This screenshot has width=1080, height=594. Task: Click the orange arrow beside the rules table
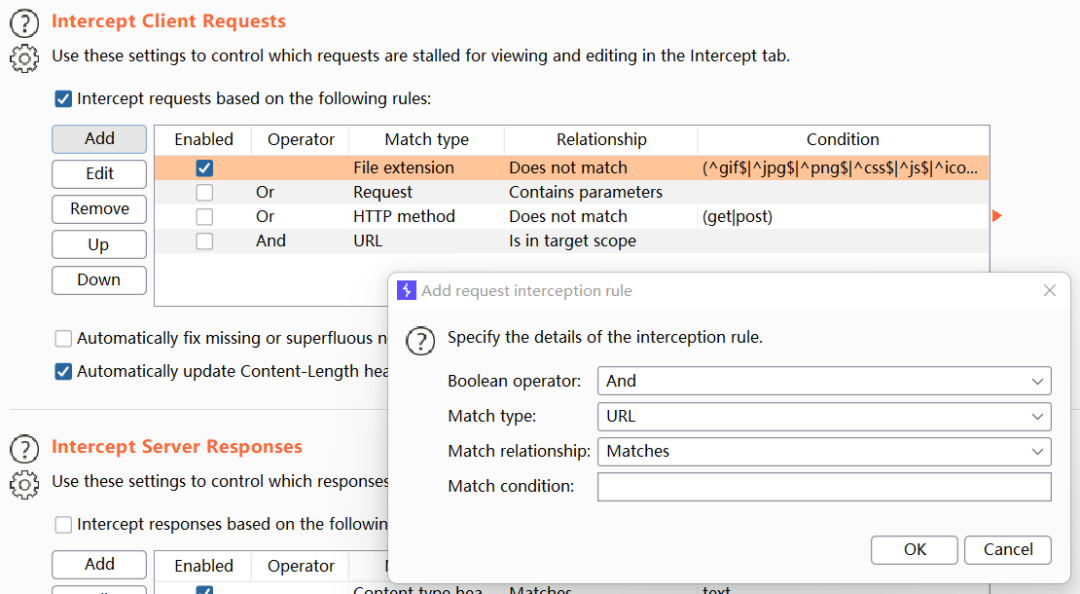pyautogui.click(x=997, y=216)
